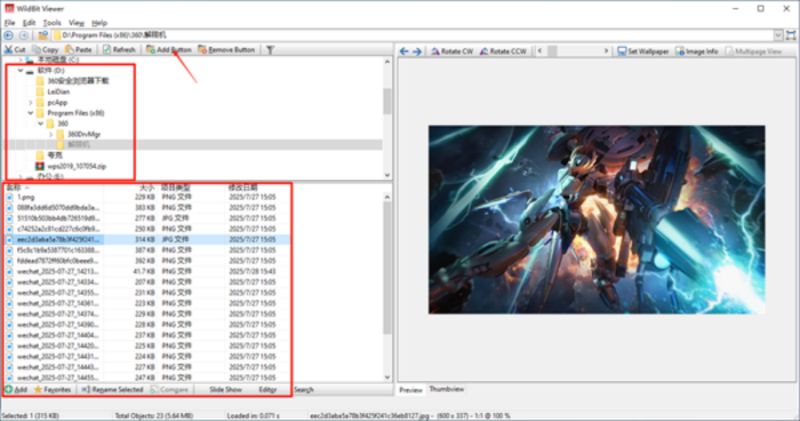This screenshot has height=421, width=800.
Task: Click the Search button below file list
Action: (304, 389)
